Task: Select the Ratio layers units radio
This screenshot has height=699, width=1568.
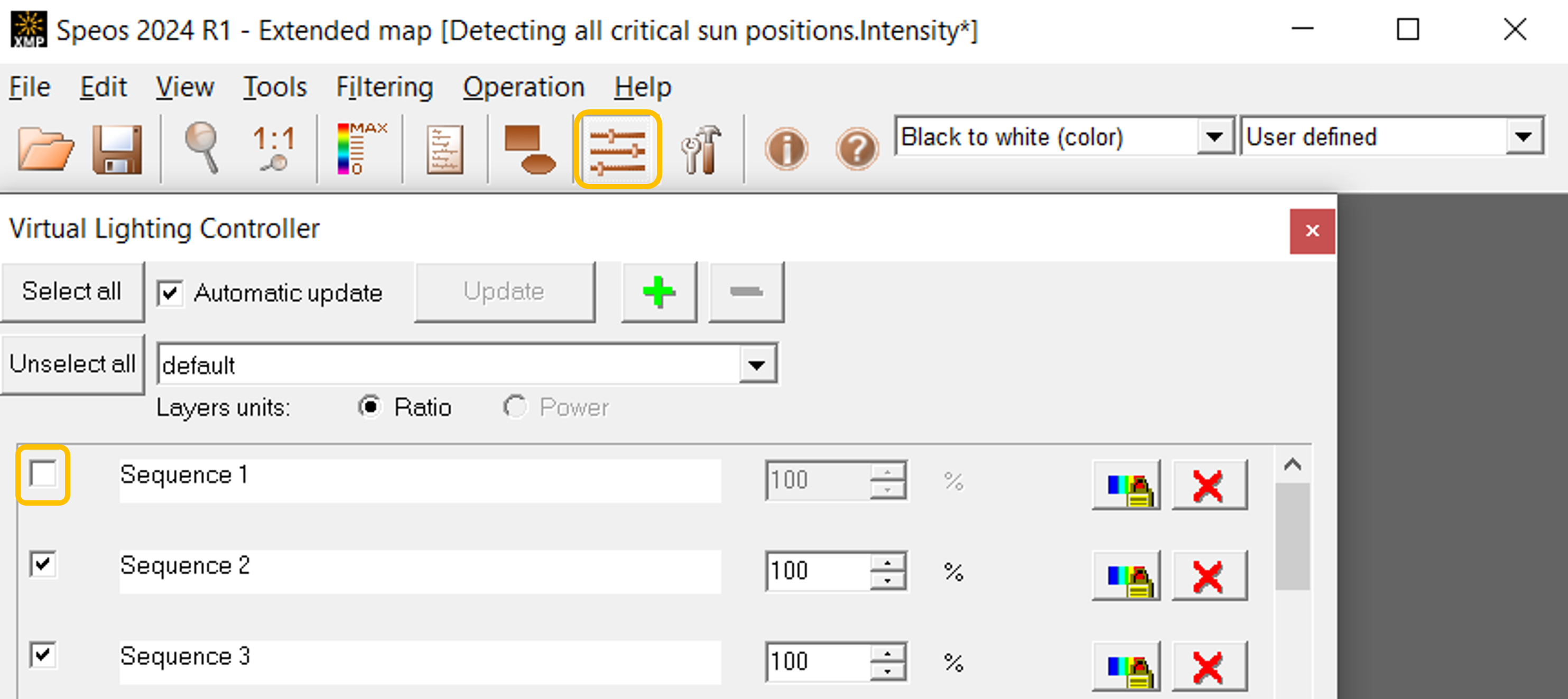Action: [369, 406]
